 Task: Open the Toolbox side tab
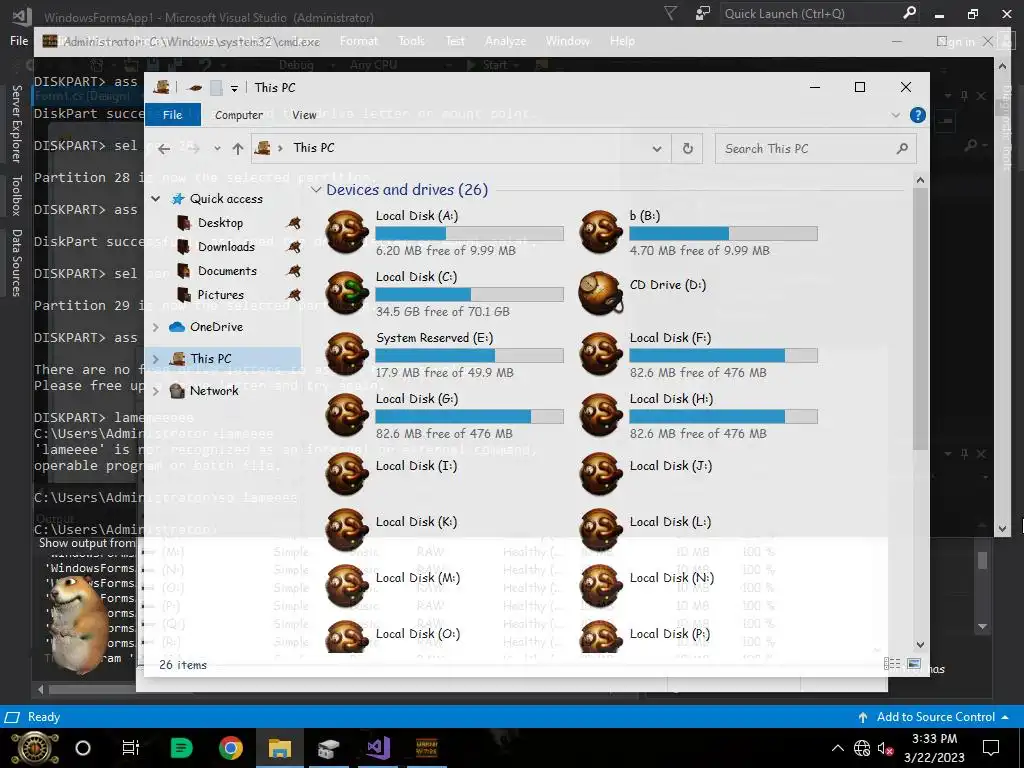click(17, 195)
